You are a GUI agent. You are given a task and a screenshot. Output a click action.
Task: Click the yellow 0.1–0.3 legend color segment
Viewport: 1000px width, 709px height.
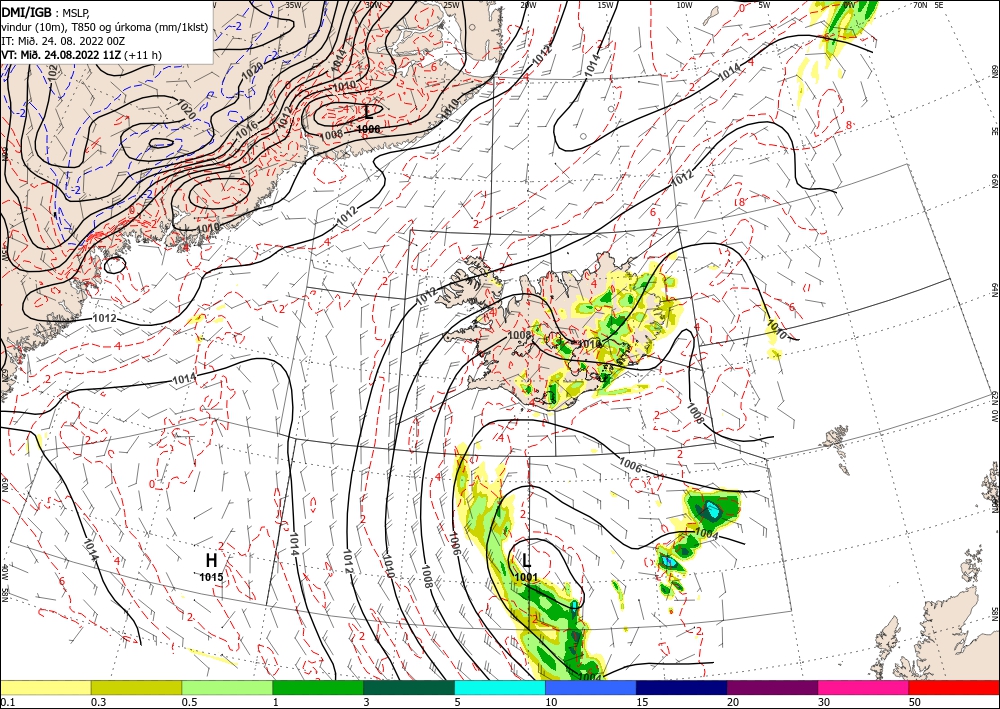45,687
